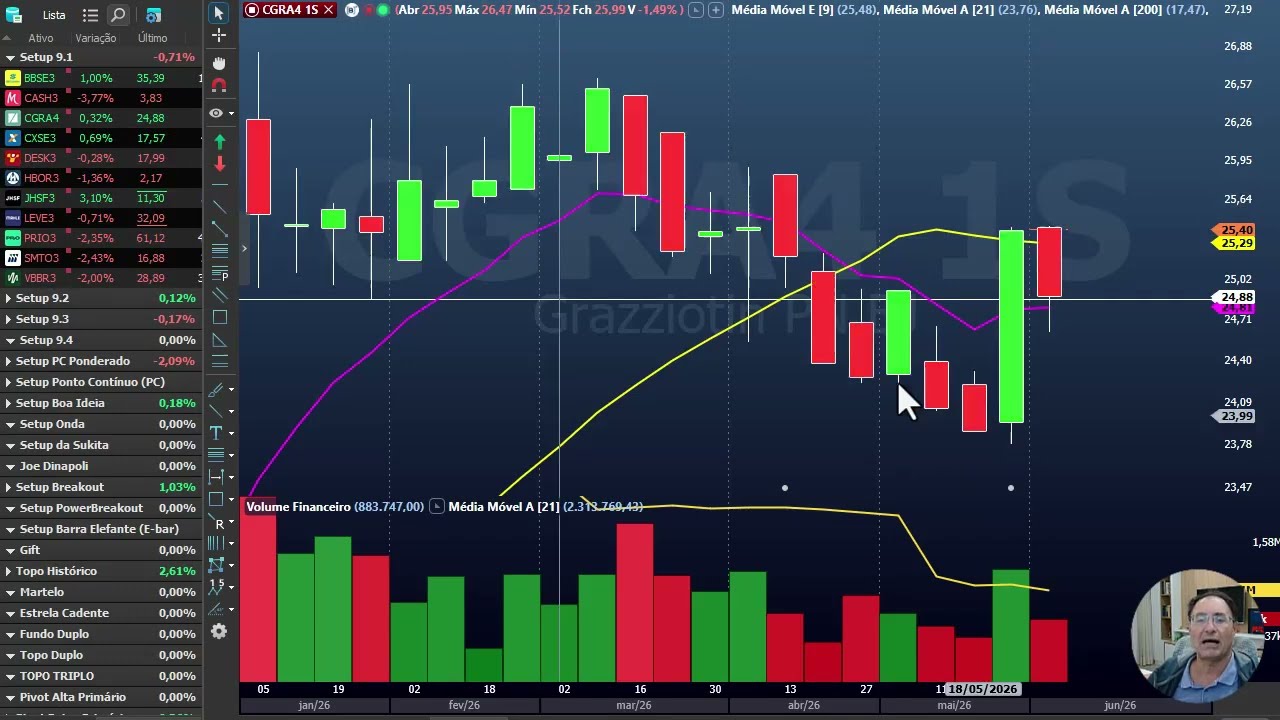
Task: Toggle drawings visibility eye icon
Action: (216, 113)
